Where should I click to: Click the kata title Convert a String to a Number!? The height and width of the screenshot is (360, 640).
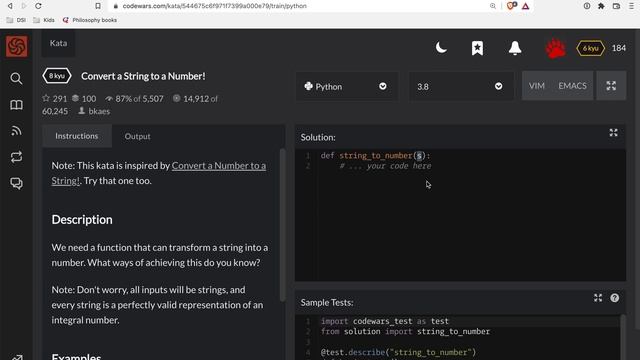coord(143,76)
